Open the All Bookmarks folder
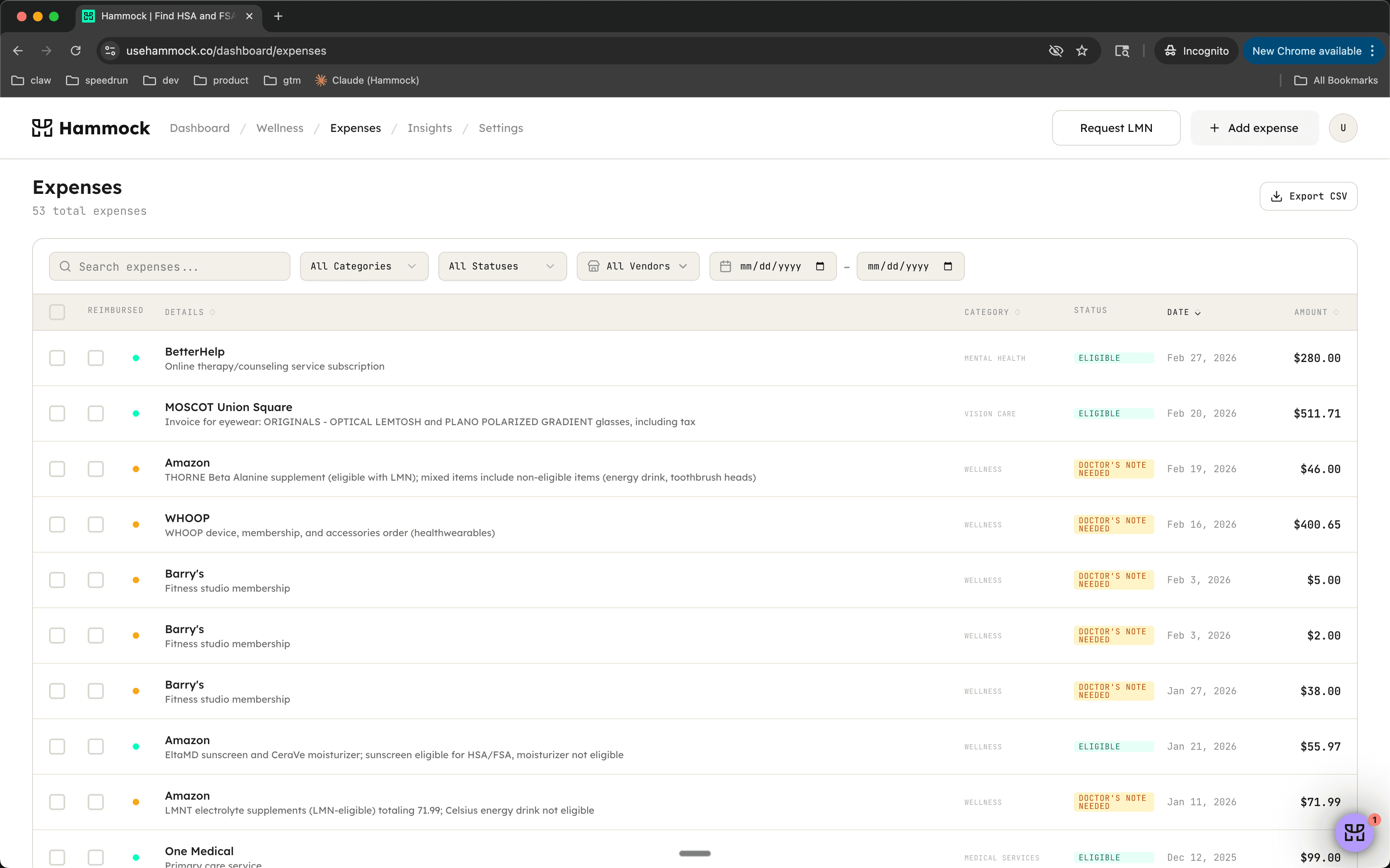The height and width of the screenshot is (868, 1390). 1336,80
